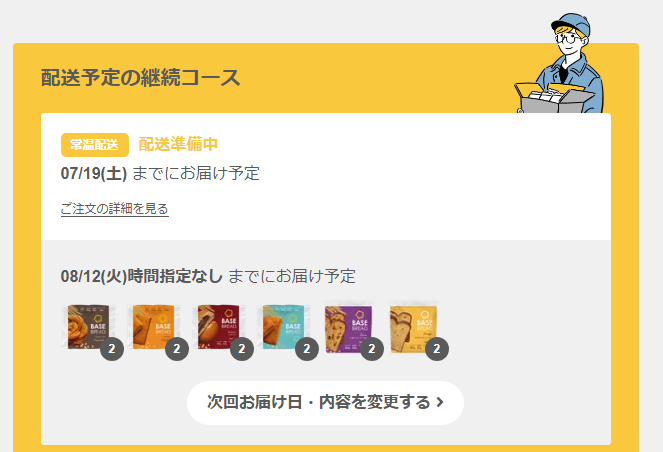Click the 次回お届け日・内容を変更する button

point(325,403)
